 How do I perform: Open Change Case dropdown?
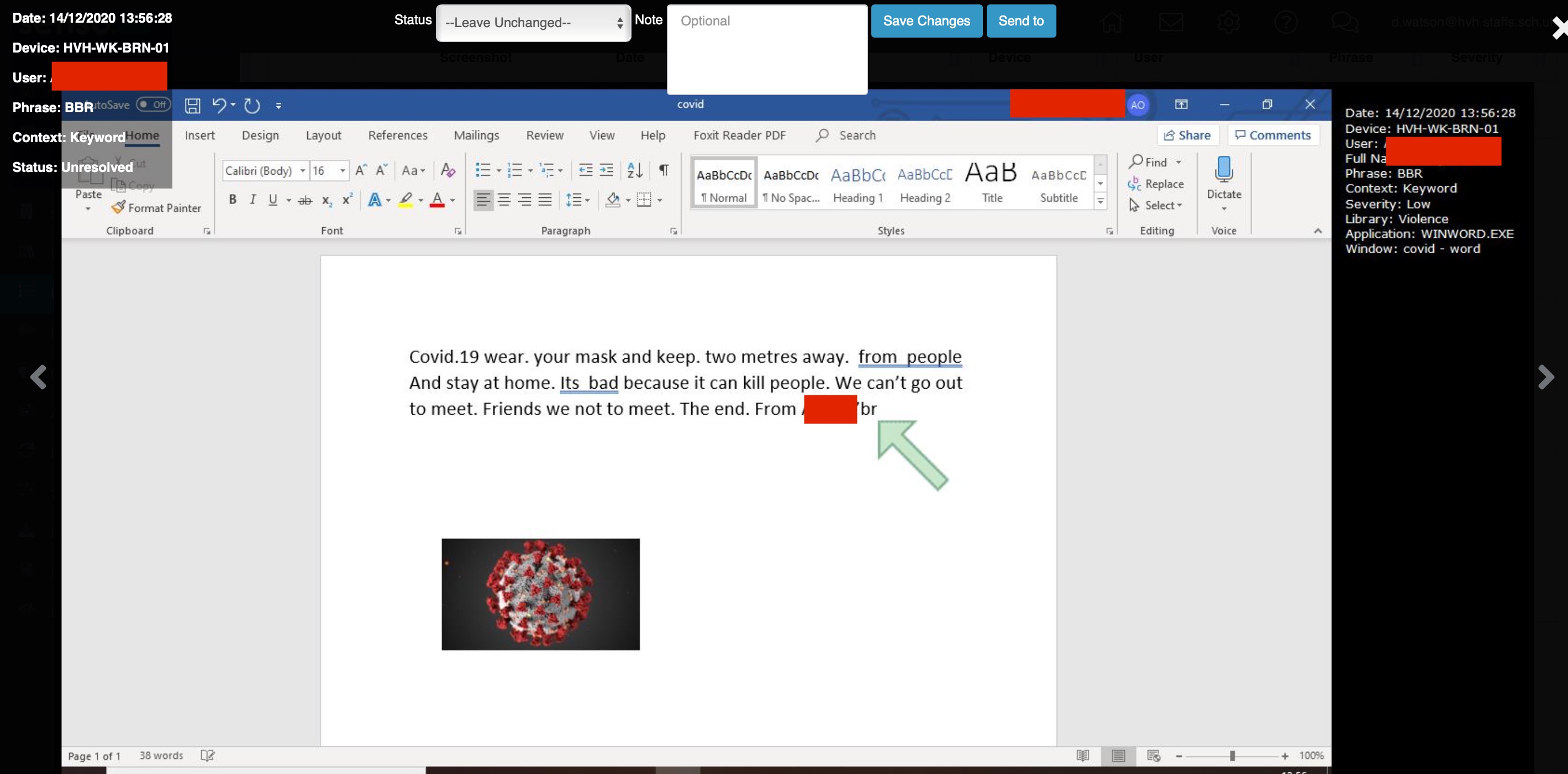click(413, 170)
